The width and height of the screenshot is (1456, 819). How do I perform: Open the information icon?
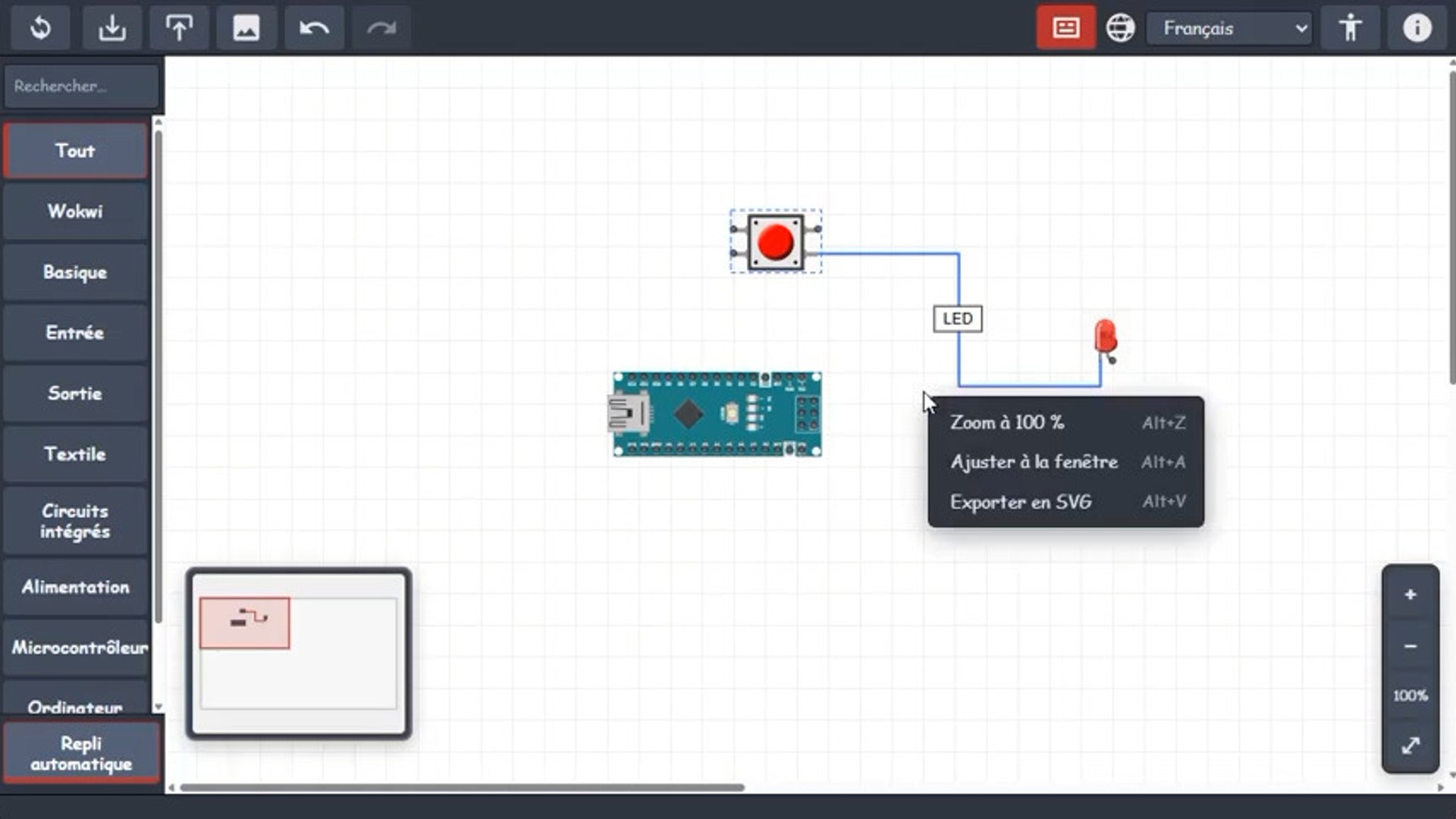coord(1417,28)
